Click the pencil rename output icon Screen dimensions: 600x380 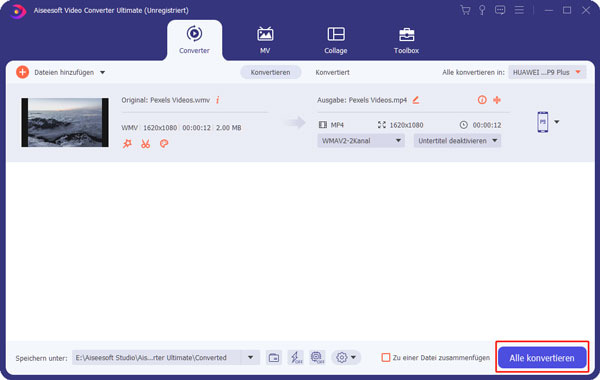(x=416, y=100)
